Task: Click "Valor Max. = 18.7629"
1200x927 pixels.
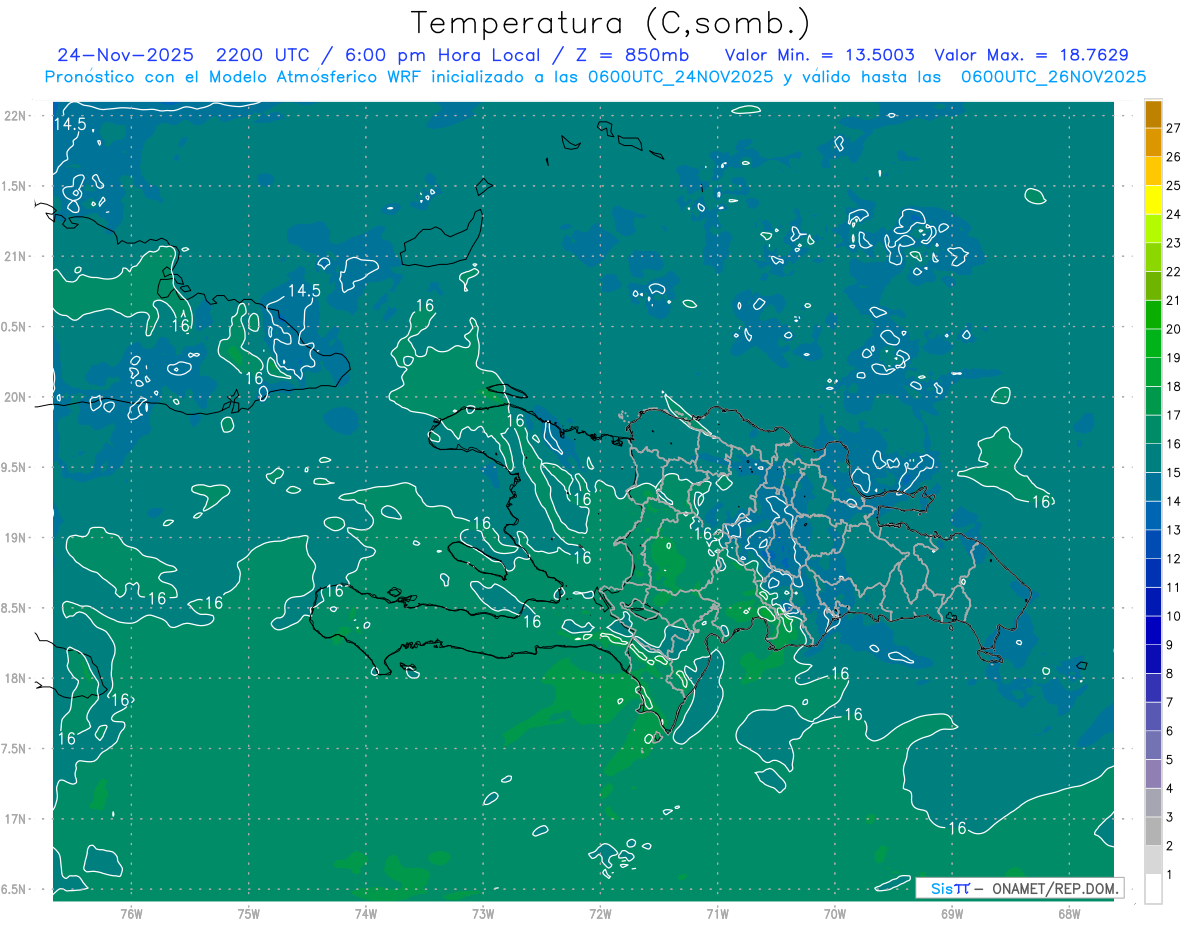Action: coord(1031,56)
